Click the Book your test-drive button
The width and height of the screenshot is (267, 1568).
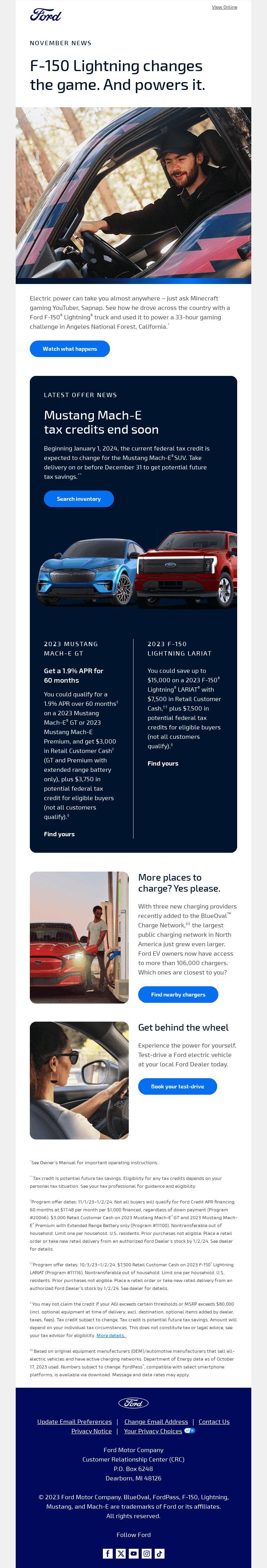click(x=177, y=1086)
